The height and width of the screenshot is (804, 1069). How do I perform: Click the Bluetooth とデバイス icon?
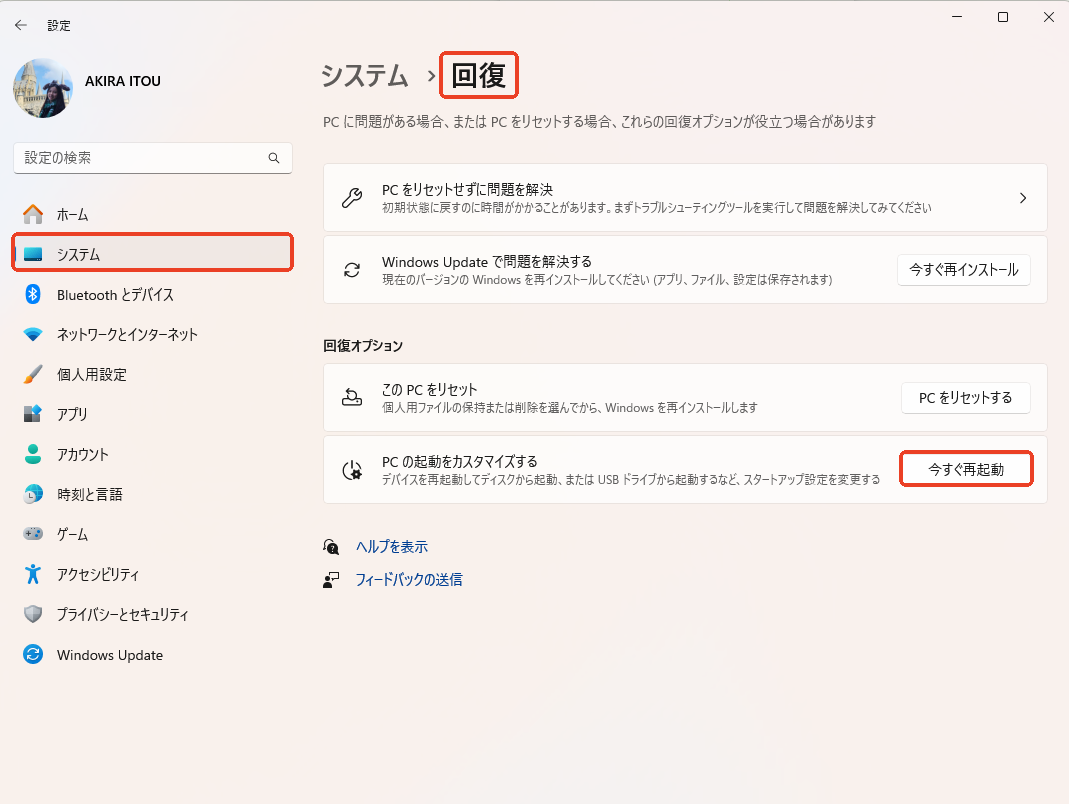point(33,294)
